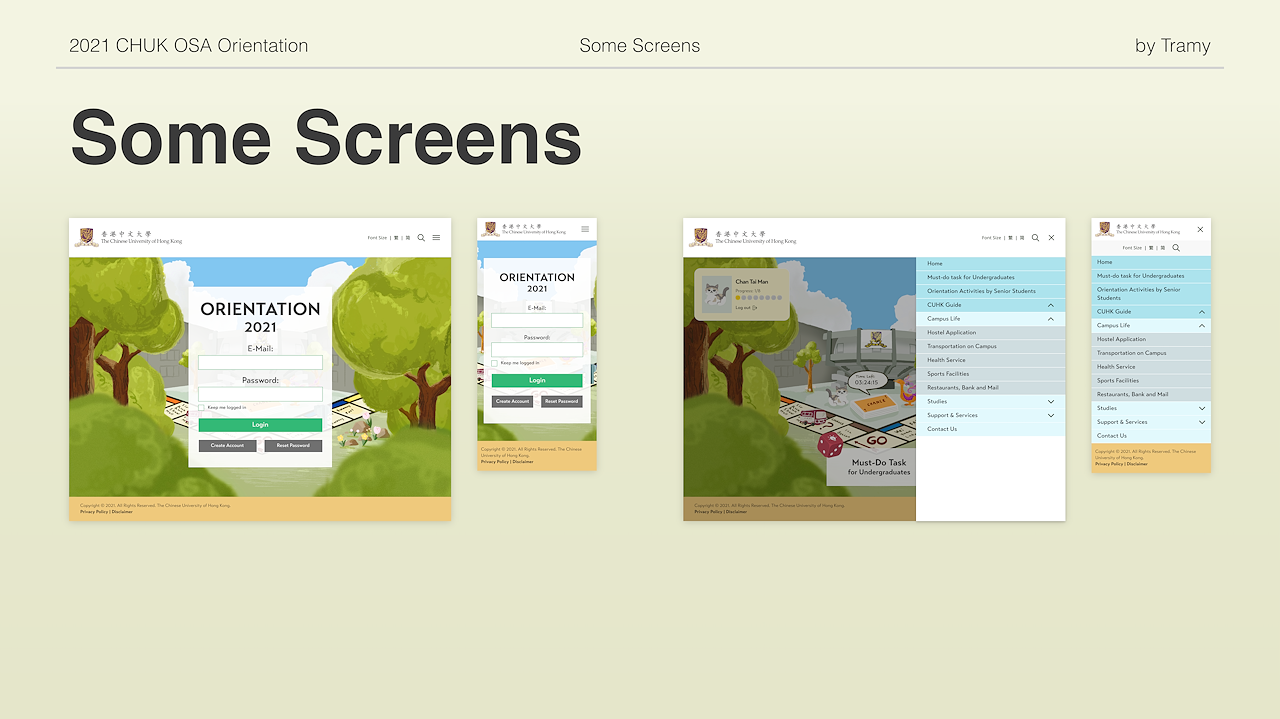Click green Login button on mobile login
Image resolution: width=1280 pixels, height=719 pixels.
pos(537,381)
